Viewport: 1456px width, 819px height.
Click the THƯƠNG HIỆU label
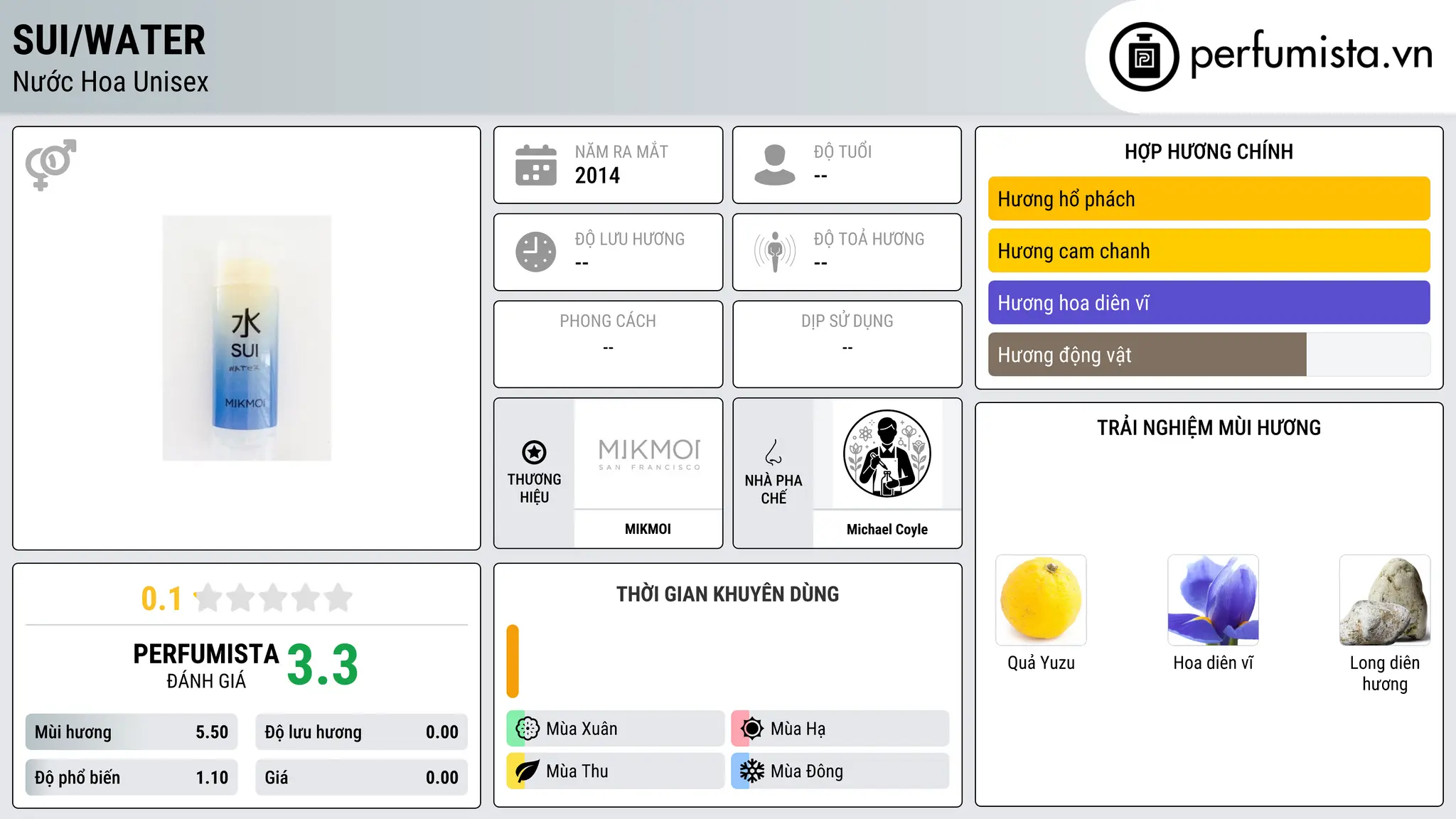[534, 488]
